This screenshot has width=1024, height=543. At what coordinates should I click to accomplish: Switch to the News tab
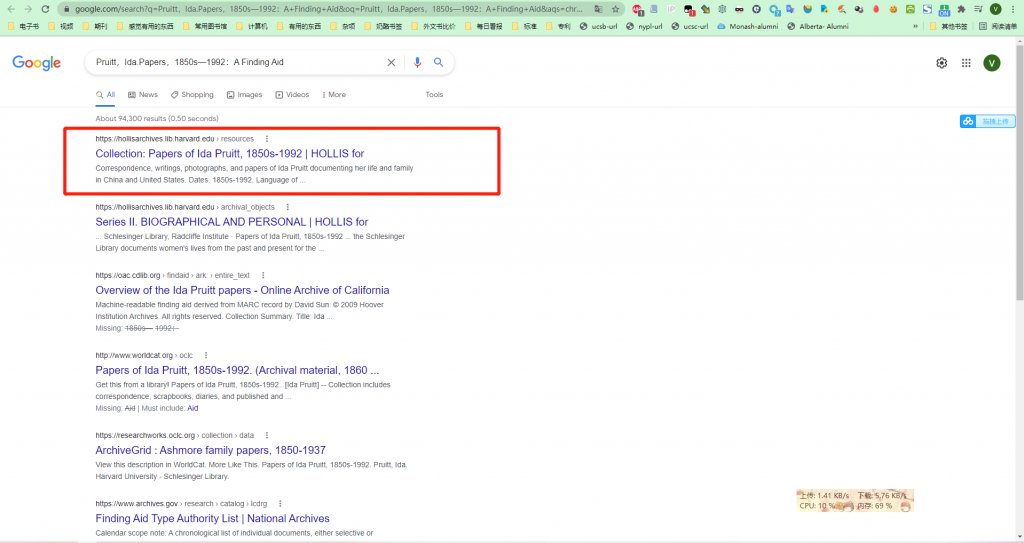(x=143, y=95)
